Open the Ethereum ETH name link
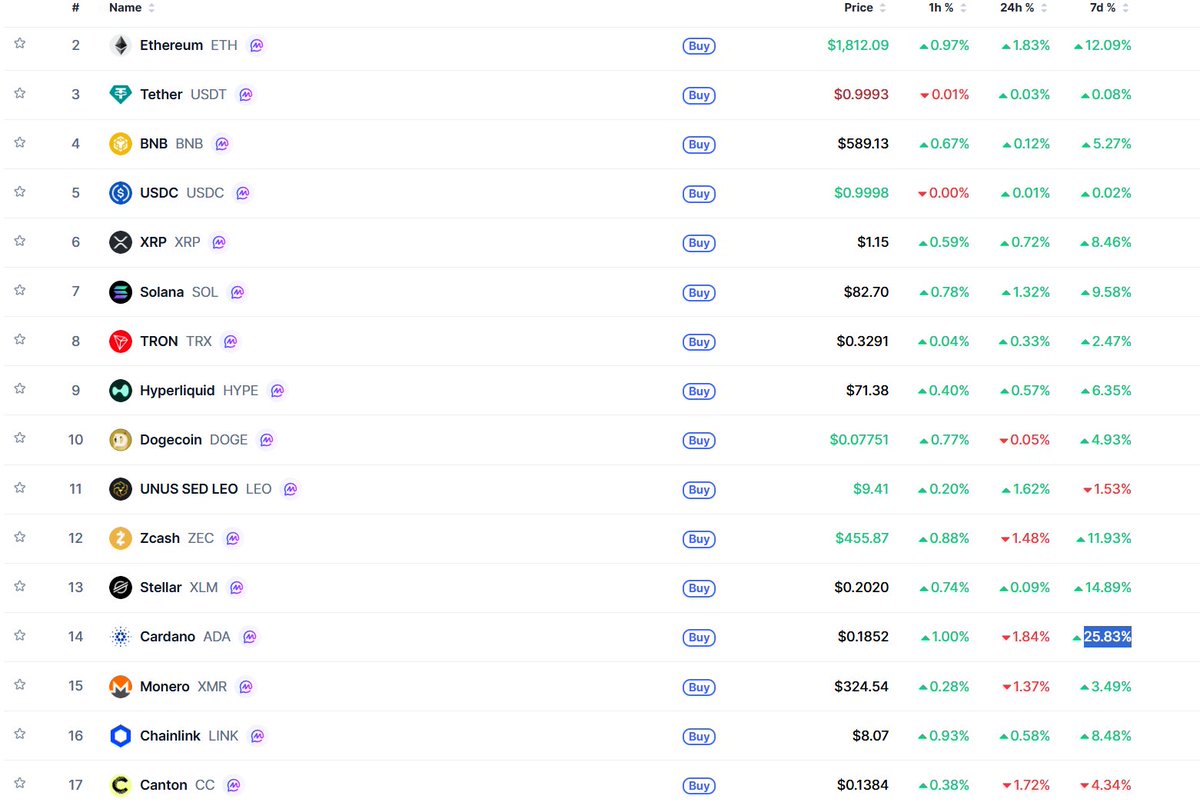 pyautogui.click(x=189, y=45)
